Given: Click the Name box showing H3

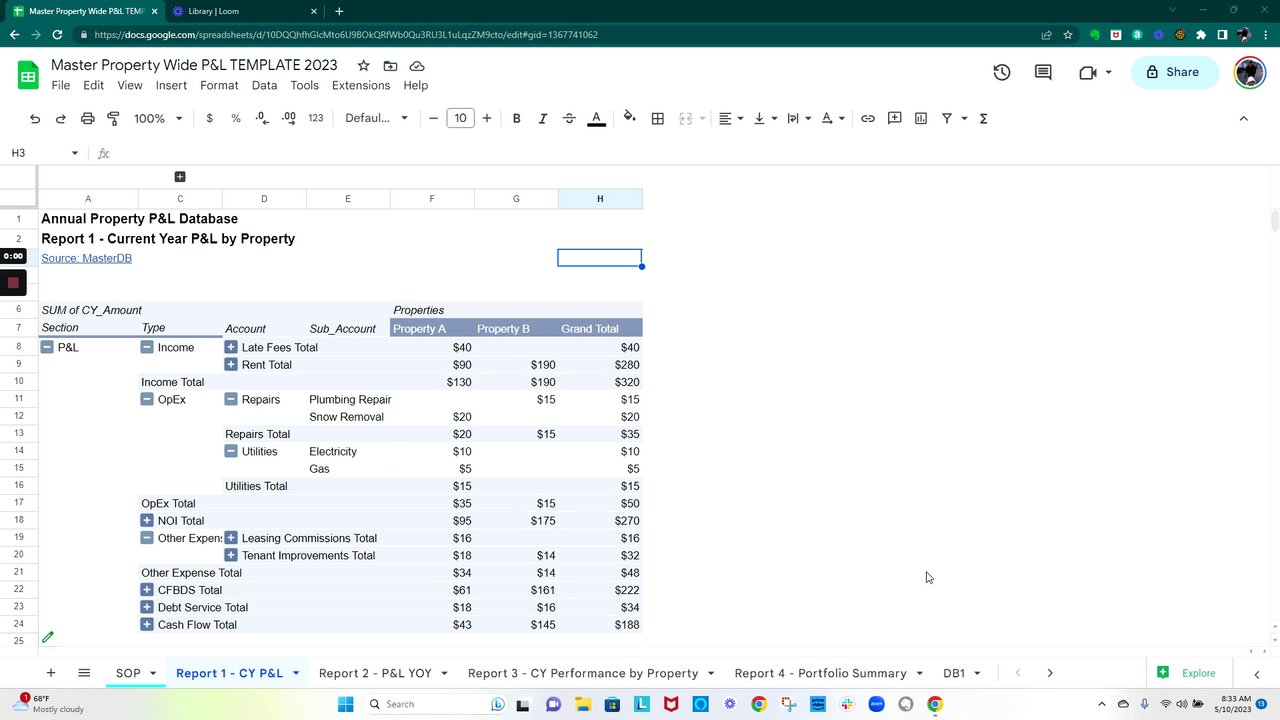Looking at the screenshot, I should tap(45, 153).
